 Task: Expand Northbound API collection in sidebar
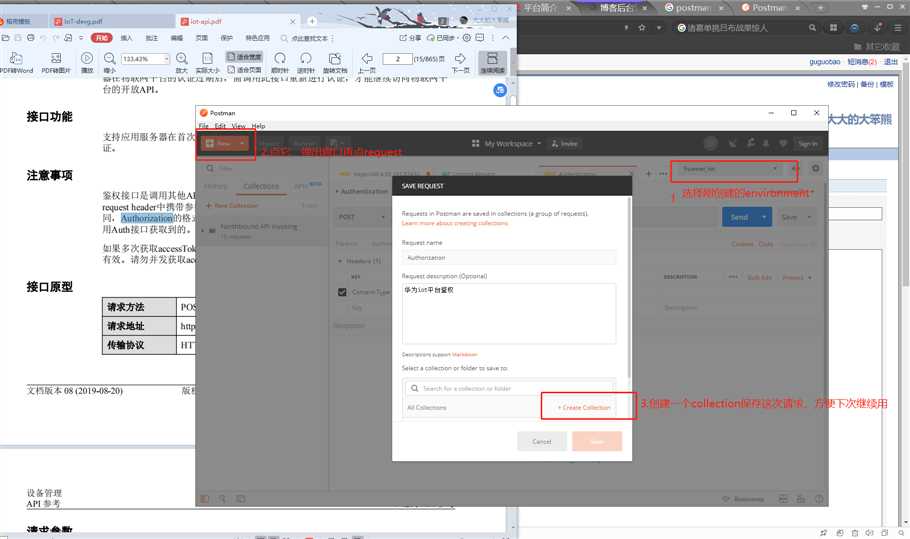pyautogui.click(x=203, y=230)
